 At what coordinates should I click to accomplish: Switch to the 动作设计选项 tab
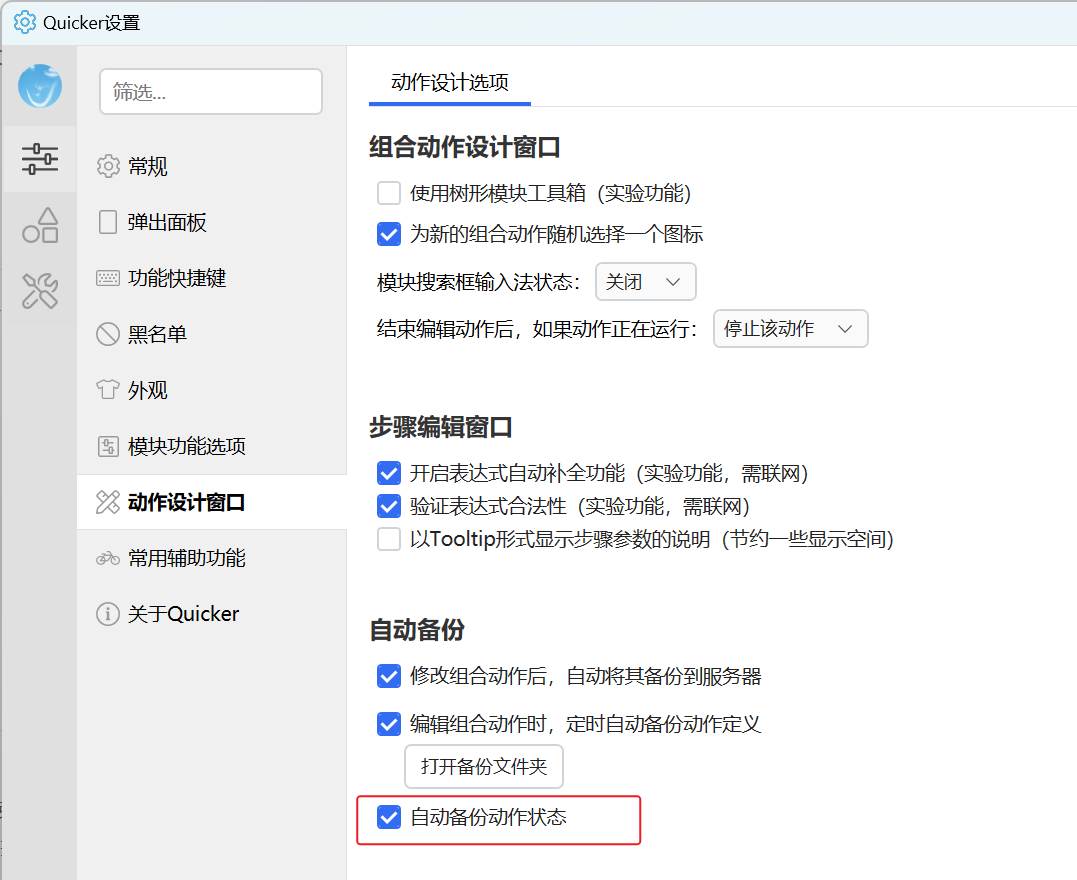[x=450, y=82]
